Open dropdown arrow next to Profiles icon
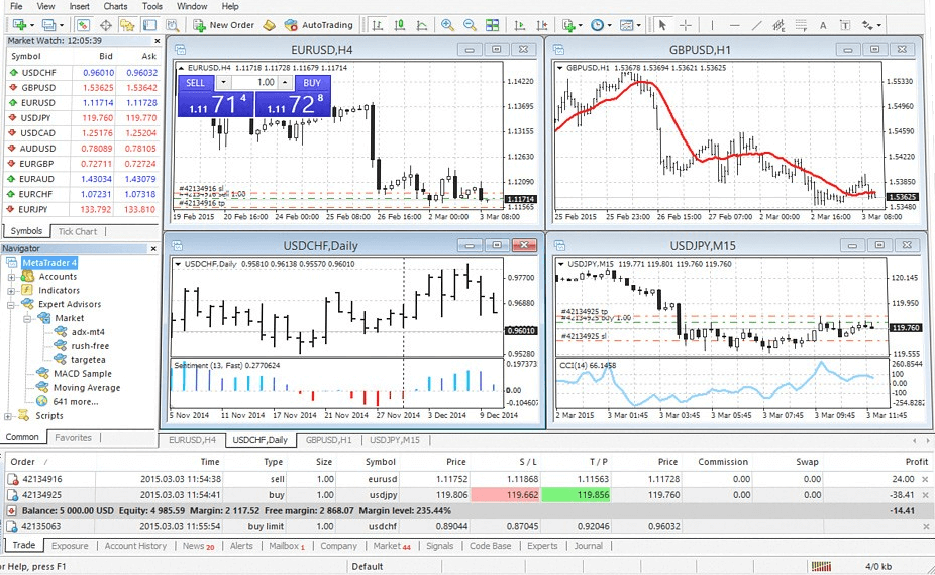Image resolution: width=935 pixels, height=575 pixels. (x=61, y=26)
